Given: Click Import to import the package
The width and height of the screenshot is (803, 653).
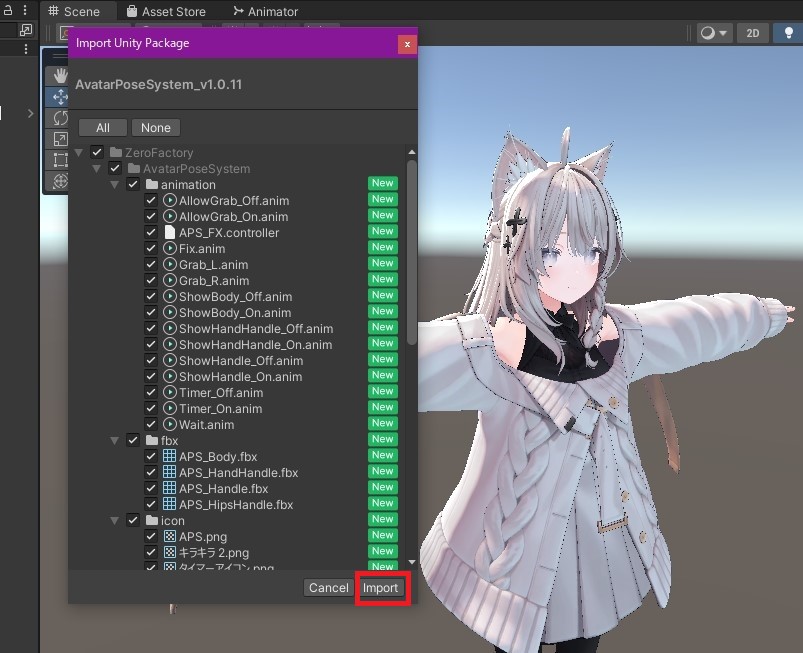Looking at the screenshot, I should coord(381,587).
